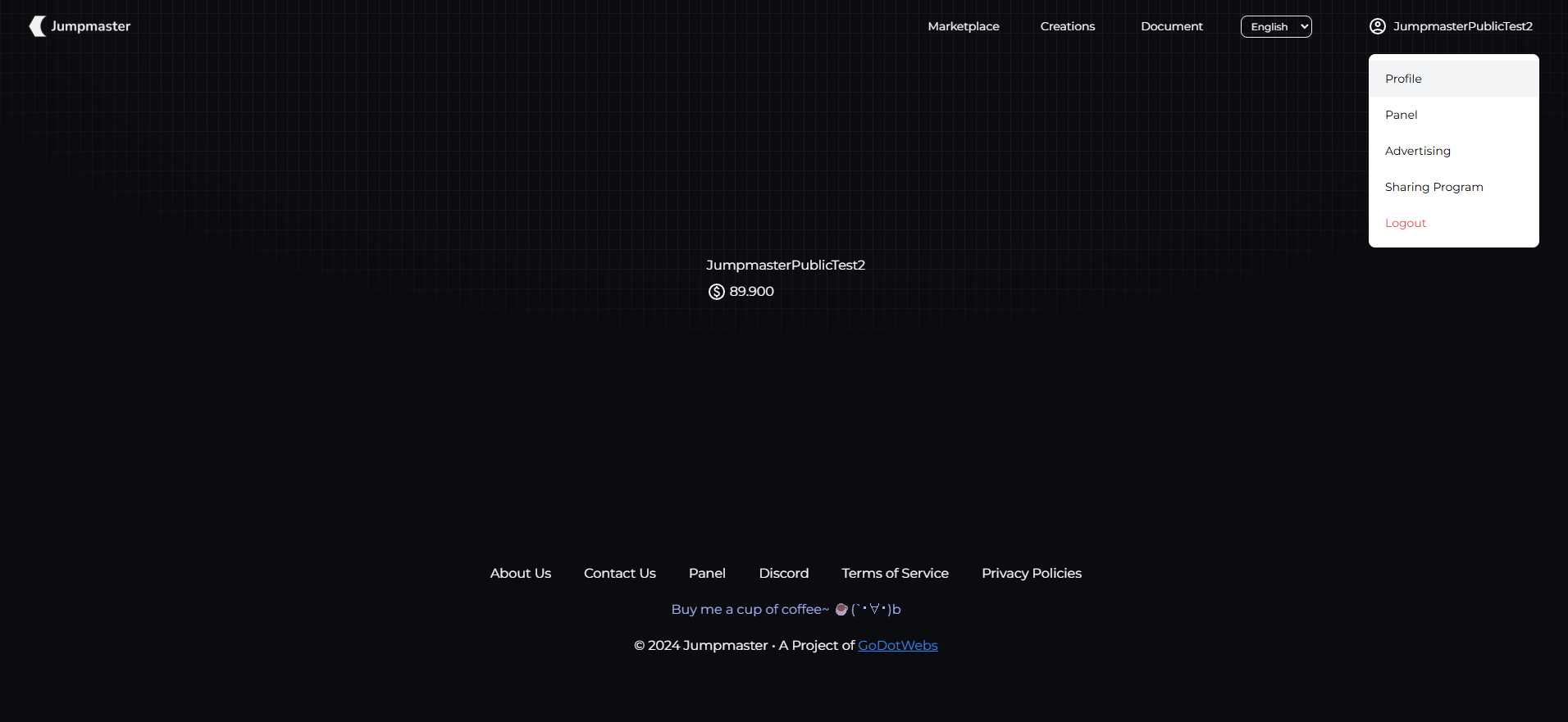This screenshot has width=1568, height=722.
Task: Open the Contact Us footer link
Action: point(620,573)
